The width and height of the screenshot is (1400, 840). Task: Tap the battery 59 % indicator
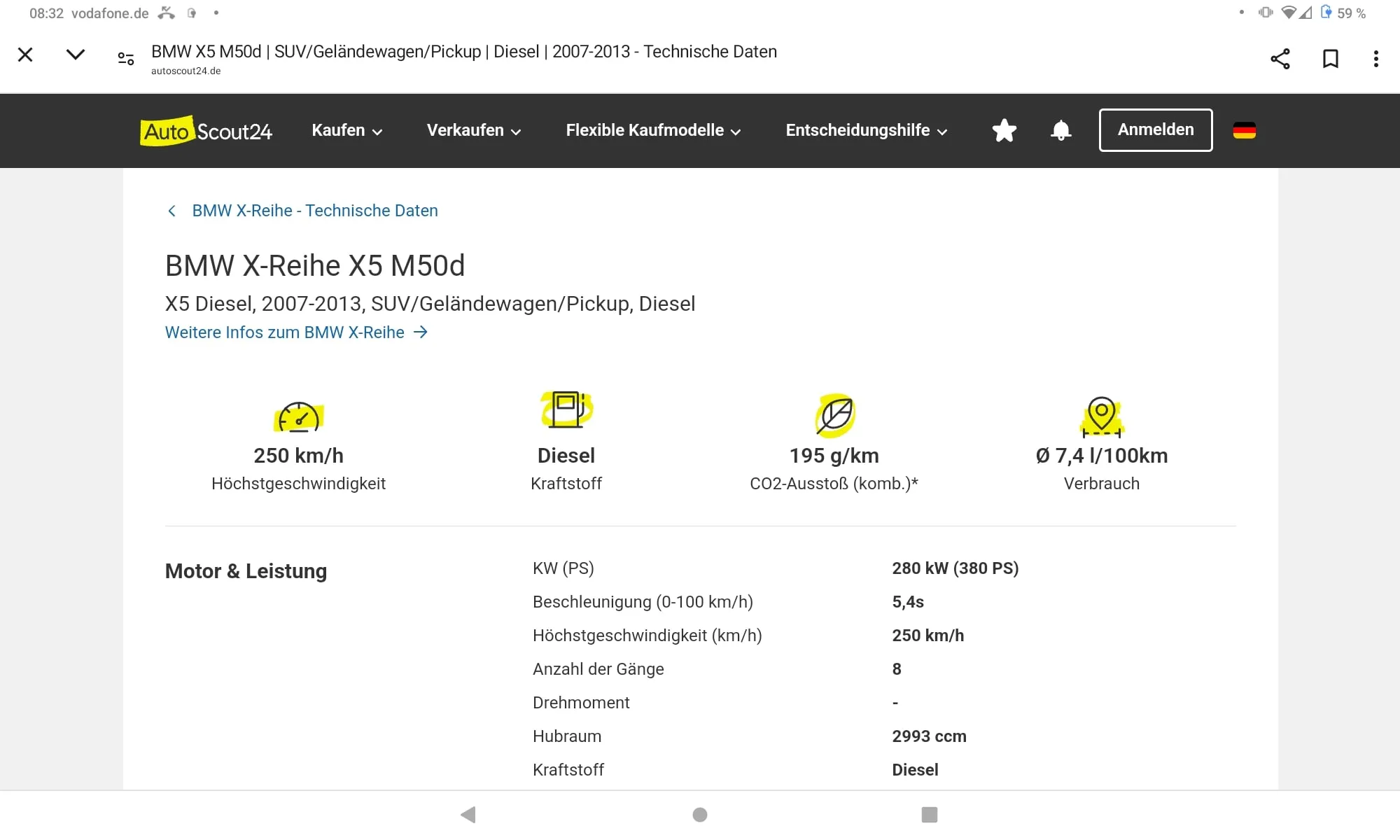[x=1343, y=13]
